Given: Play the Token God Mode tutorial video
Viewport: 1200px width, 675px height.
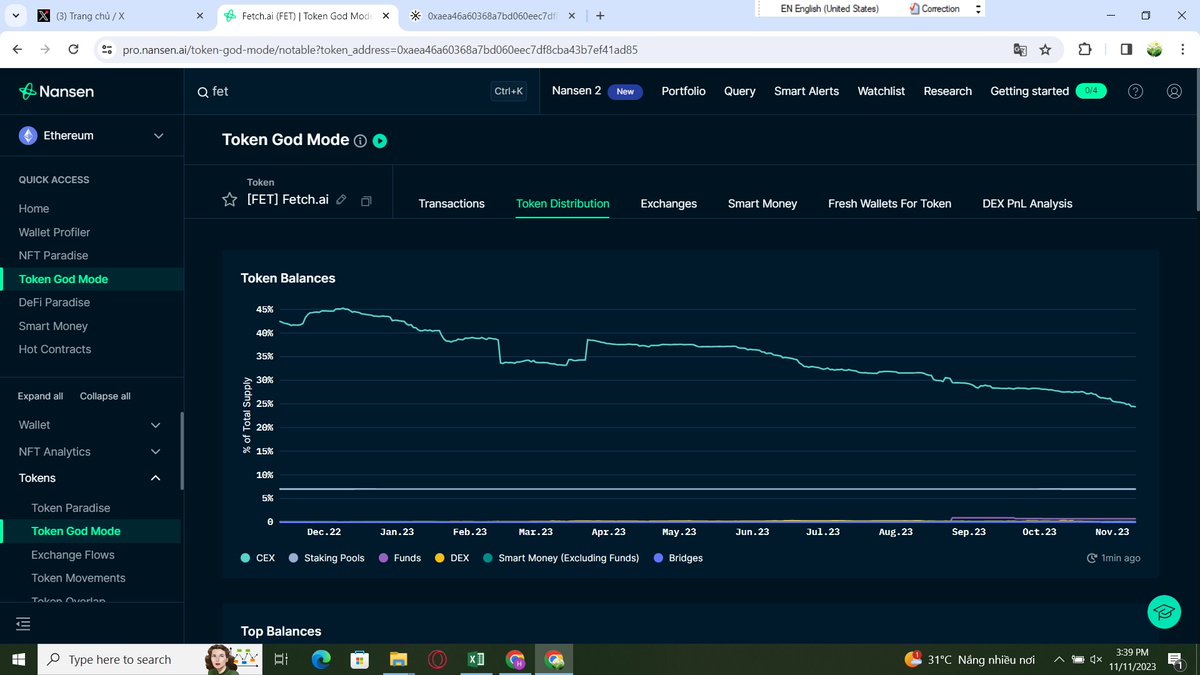Looking at the screenshot, I should (380, 141).
